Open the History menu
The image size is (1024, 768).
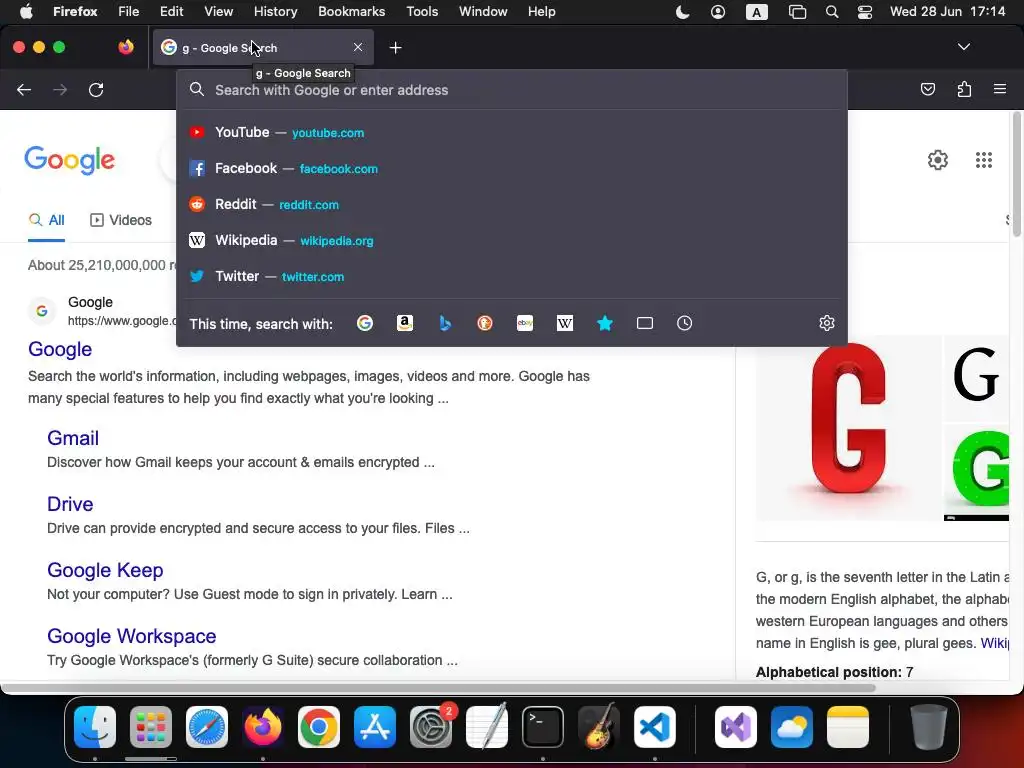(x=276, y=12)
